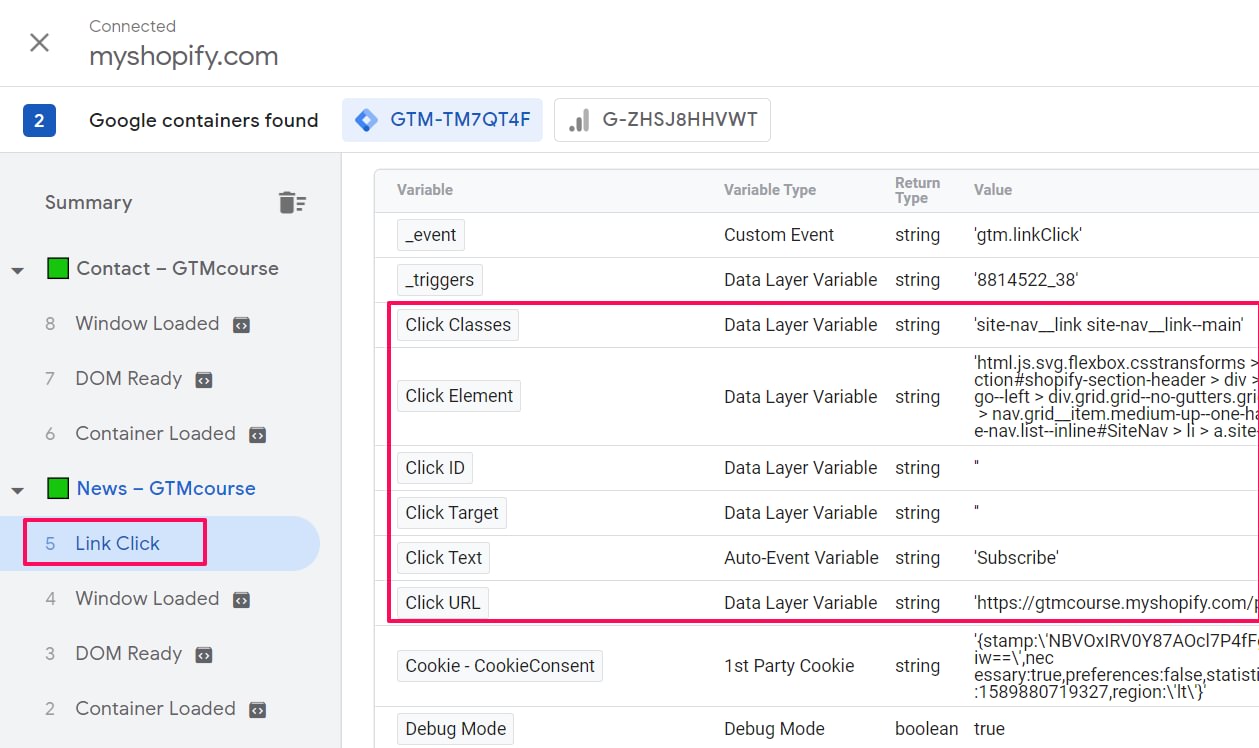The height and width of the screenshot is (748, 1259).
Task: Click the 'gtm.linkClick' value
Action: point(1028,235)
